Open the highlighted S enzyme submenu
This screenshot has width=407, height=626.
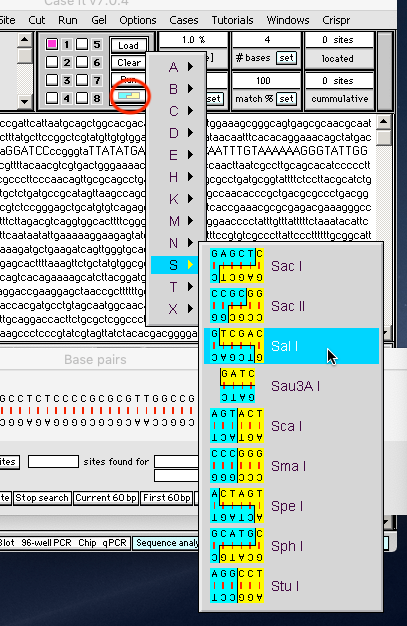[x=176, y=265]
